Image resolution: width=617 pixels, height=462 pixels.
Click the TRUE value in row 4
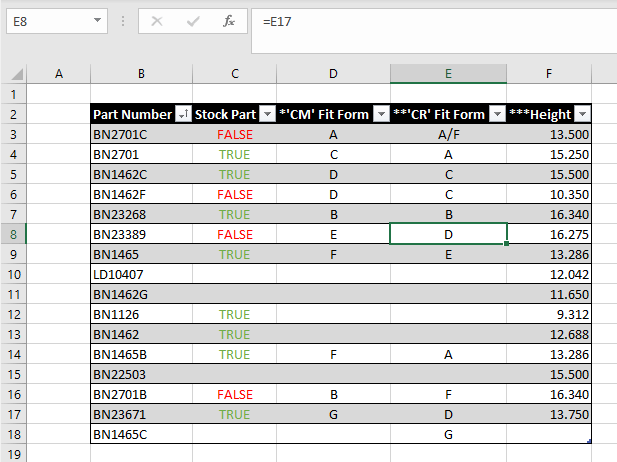coord(235,155)
